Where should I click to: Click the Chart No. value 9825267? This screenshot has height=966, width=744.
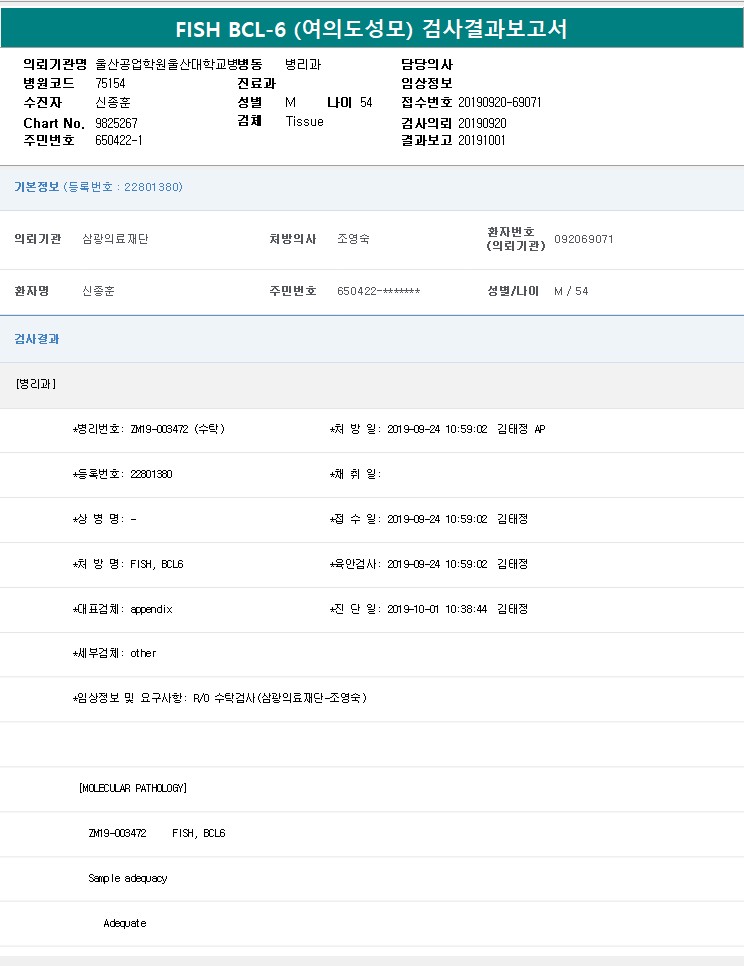tap(116, 122)
